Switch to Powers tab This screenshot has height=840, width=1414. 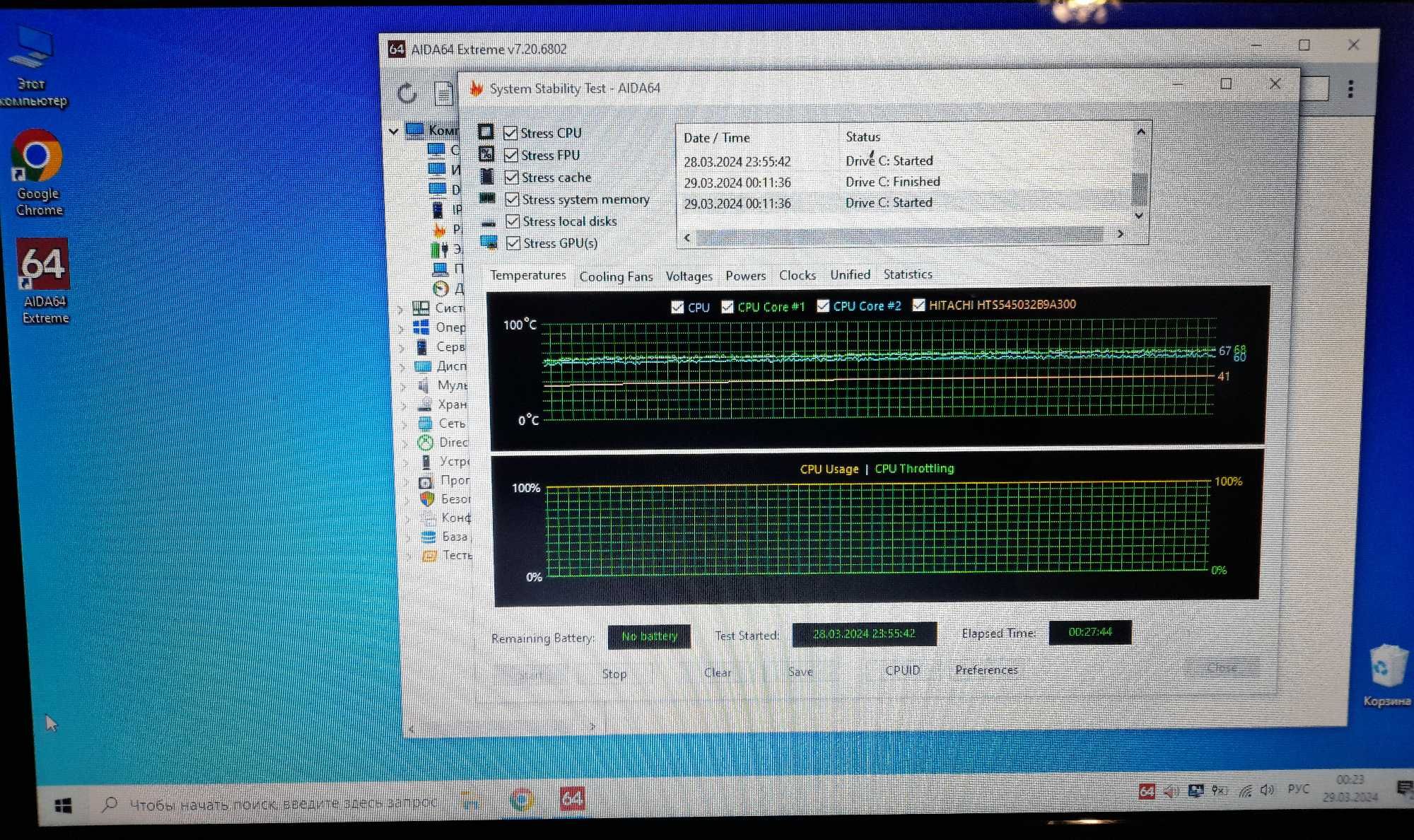[x=745, y=275]
